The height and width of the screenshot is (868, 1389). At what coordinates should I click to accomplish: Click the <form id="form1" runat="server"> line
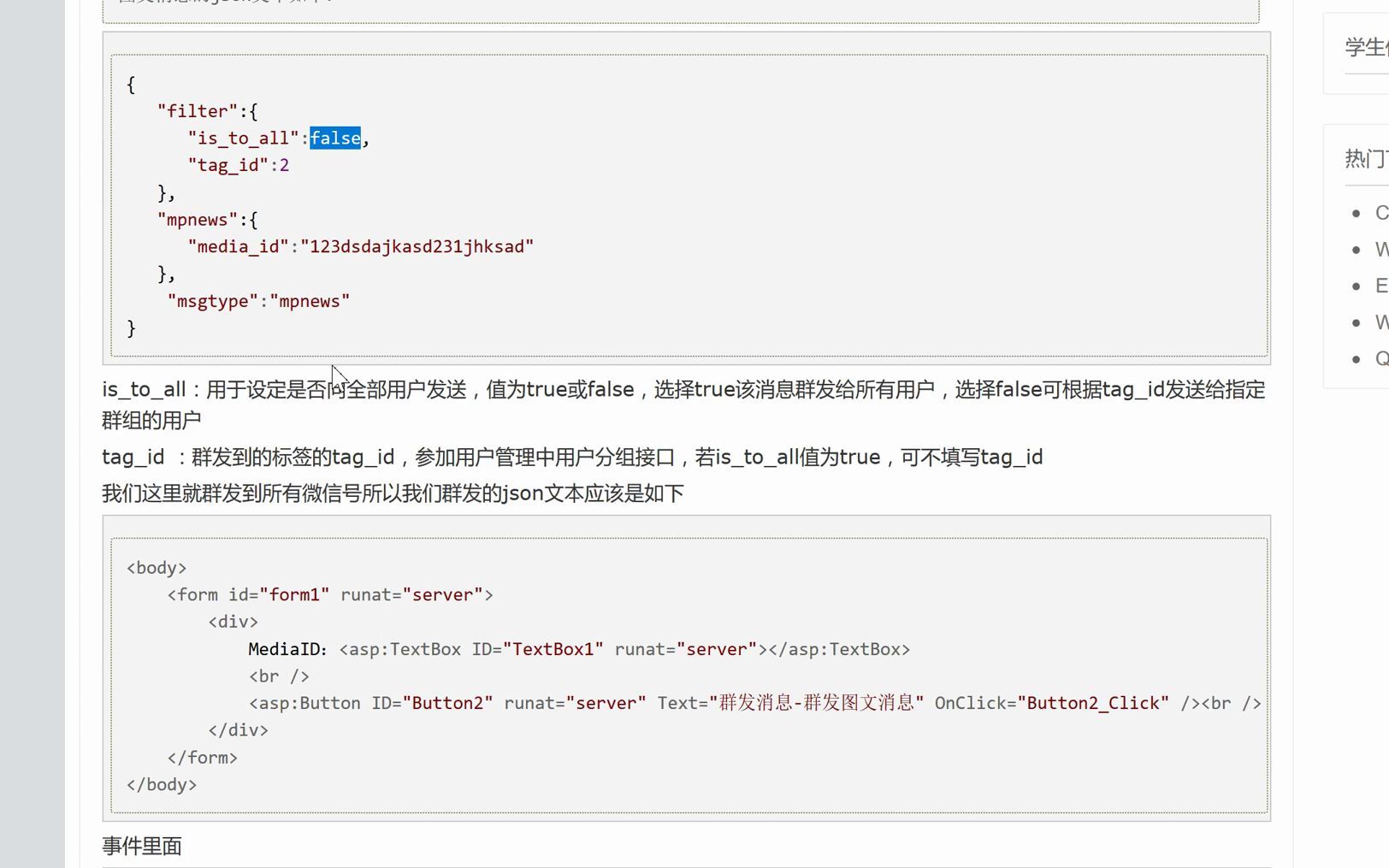330,594
